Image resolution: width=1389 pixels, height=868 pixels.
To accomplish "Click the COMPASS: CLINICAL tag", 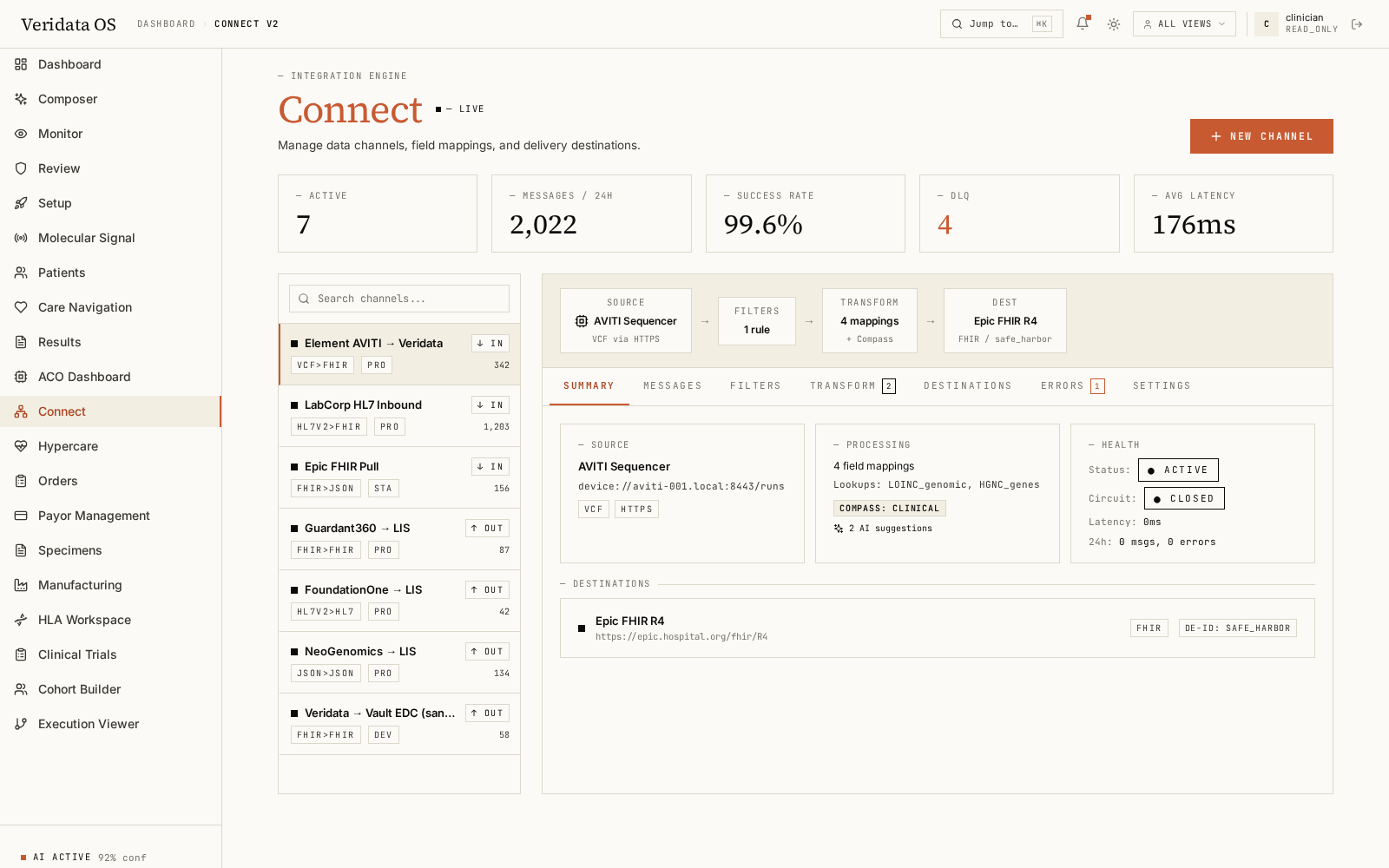I will [x=890, y=509].
